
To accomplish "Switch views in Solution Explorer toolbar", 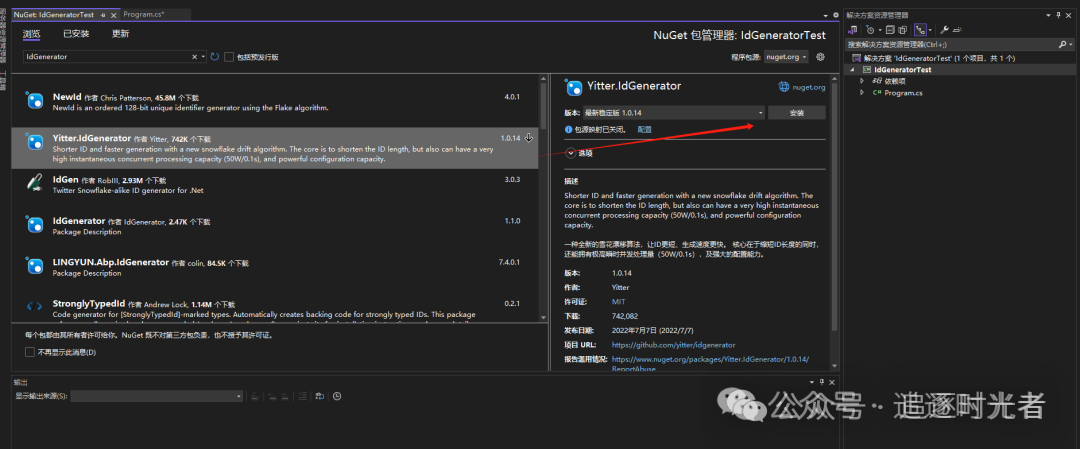I will 853,30.
